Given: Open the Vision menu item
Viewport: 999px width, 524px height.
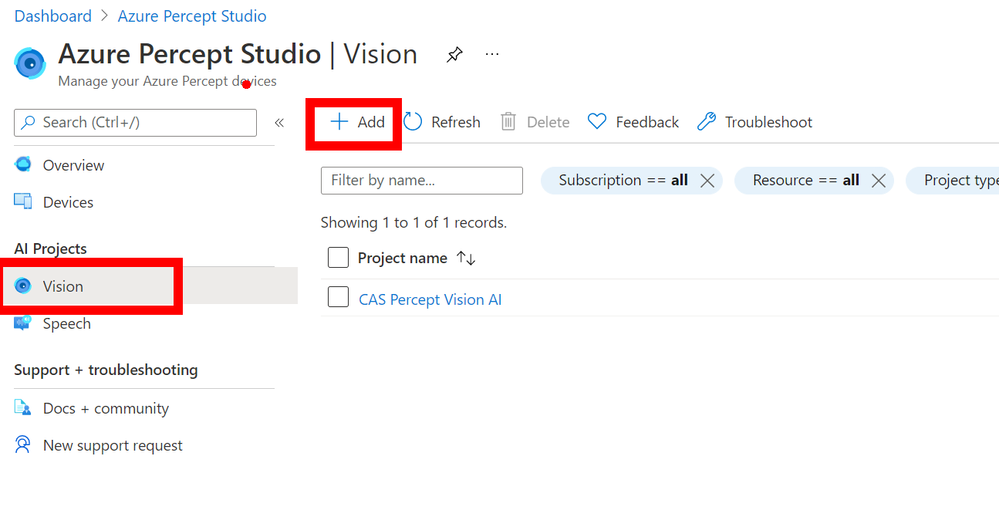Looking at the screenshot, I should (x=63, y=286).
